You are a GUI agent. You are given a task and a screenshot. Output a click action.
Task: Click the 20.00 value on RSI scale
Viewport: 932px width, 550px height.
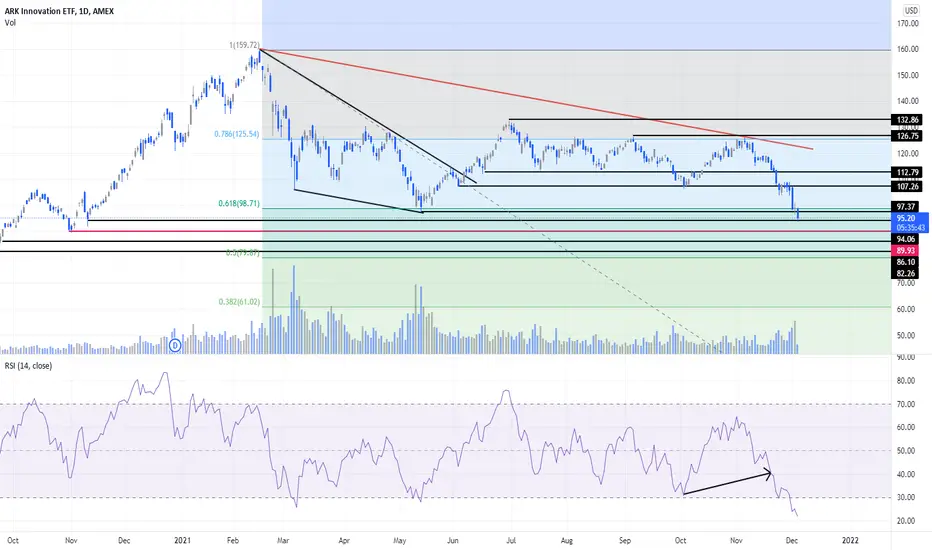906,521
